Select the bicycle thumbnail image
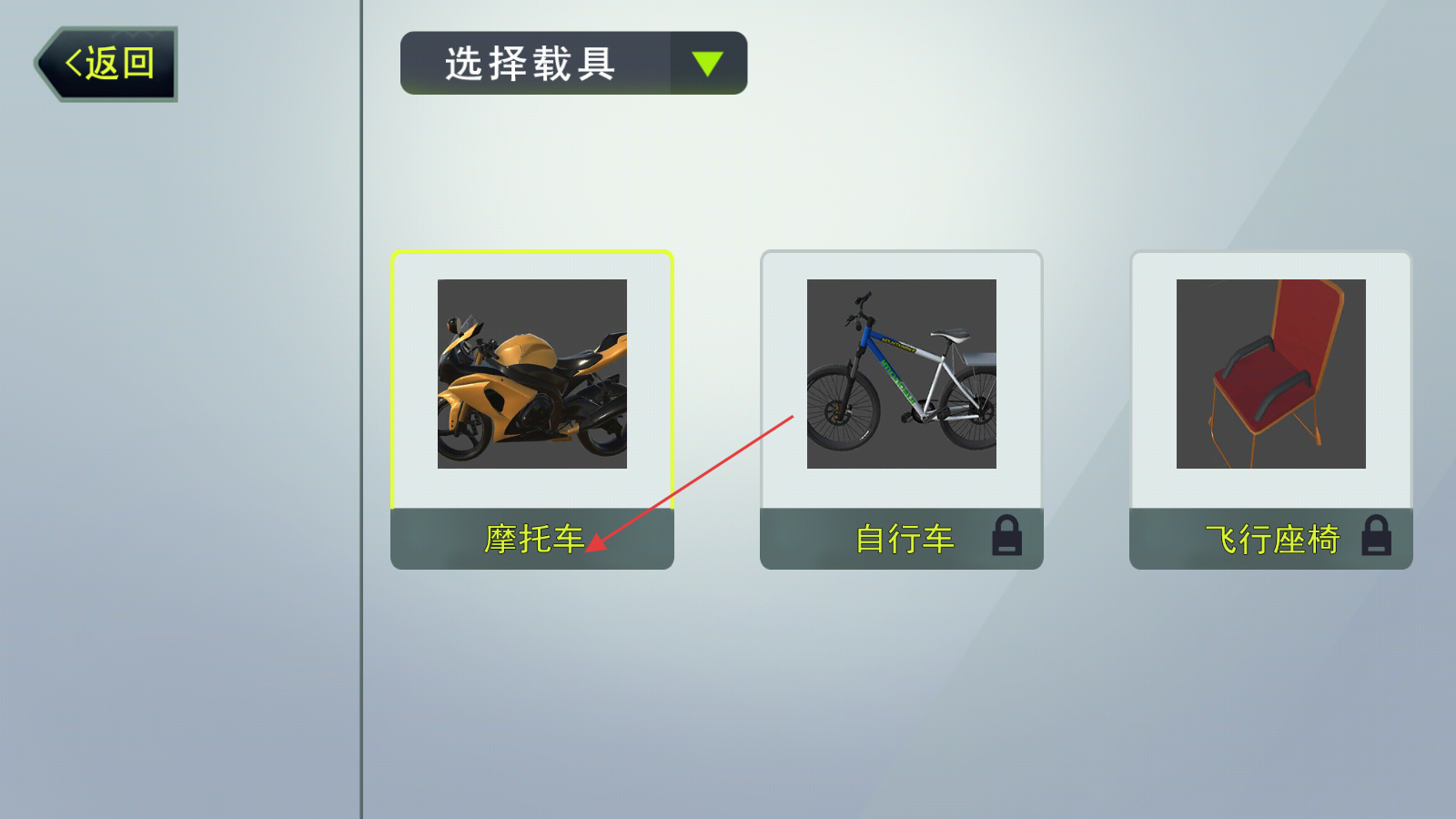Screen dimensions: 1456x819 [902, 374]
